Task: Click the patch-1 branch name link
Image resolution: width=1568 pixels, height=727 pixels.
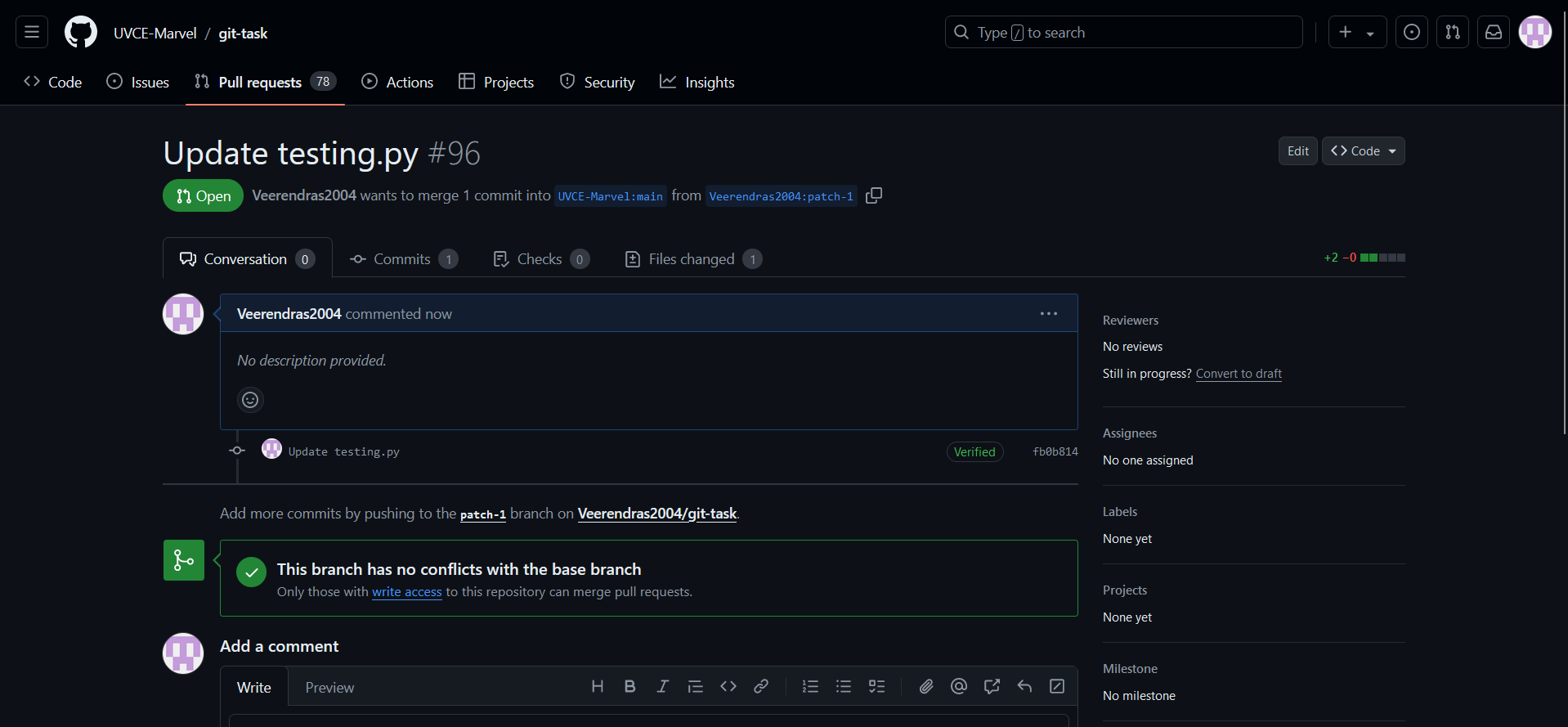Action: pos(483,514)
